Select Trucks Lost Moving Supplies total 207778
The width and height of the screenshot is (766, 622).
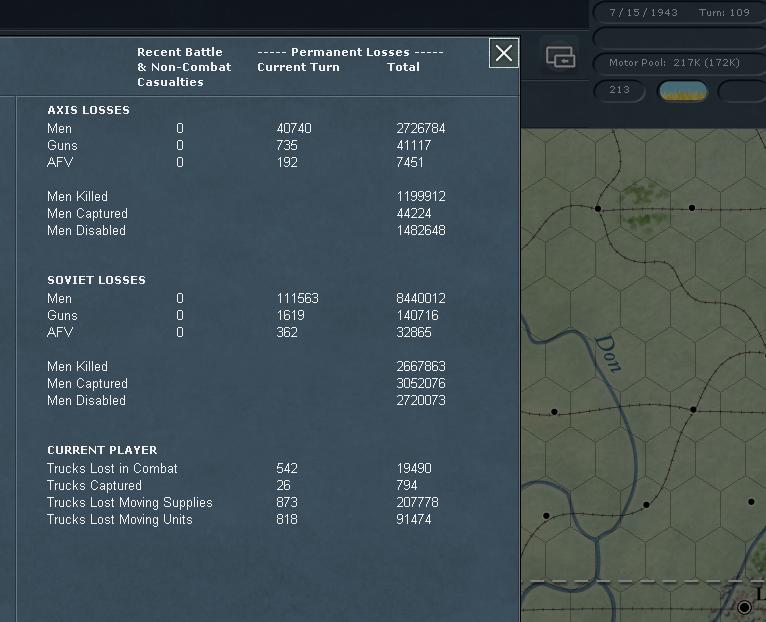click(x=417, y=502)
